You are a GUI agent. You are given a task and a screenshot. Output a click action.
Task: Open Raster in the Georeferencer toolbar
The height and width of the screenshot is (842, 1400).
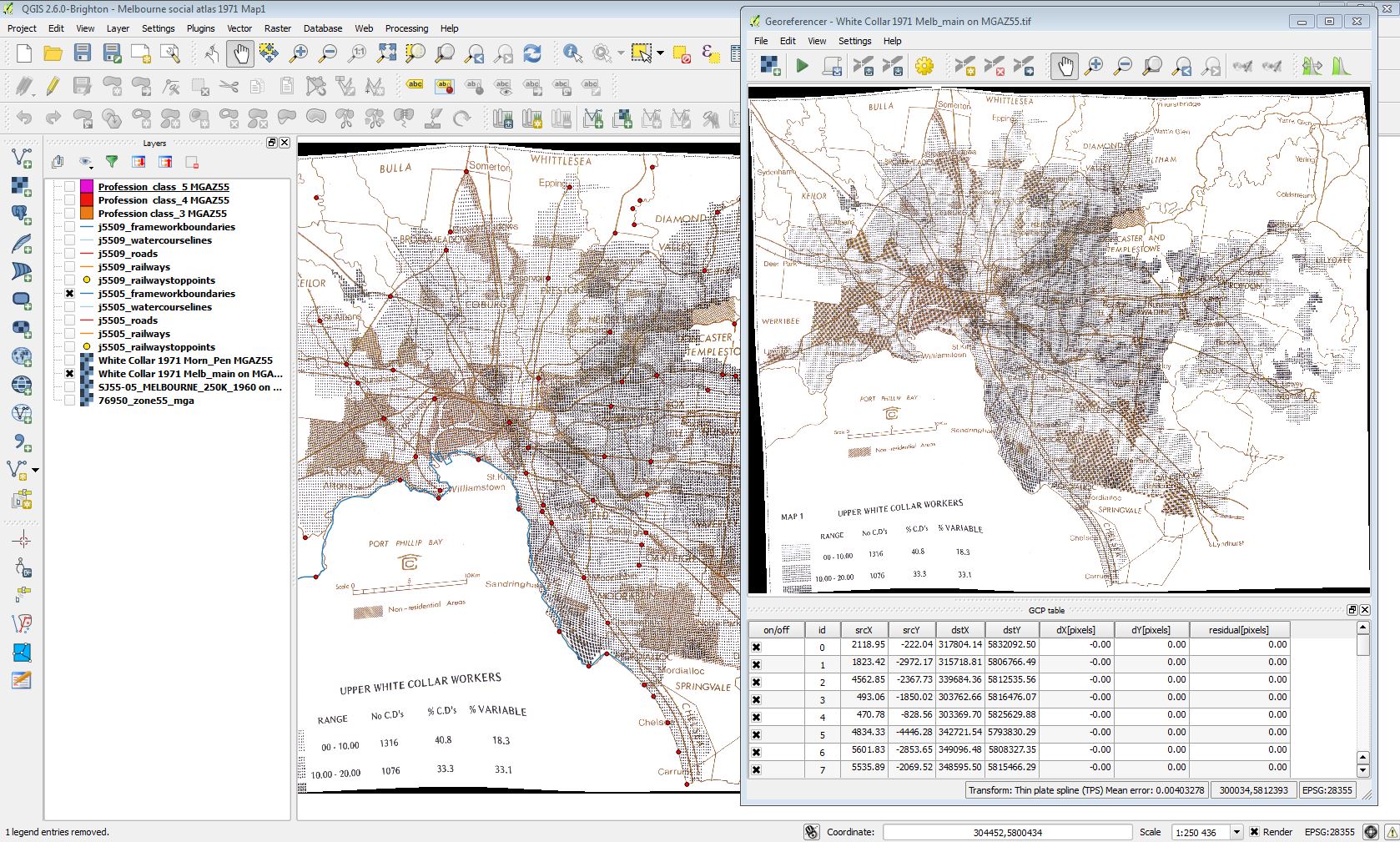point(770,66)
